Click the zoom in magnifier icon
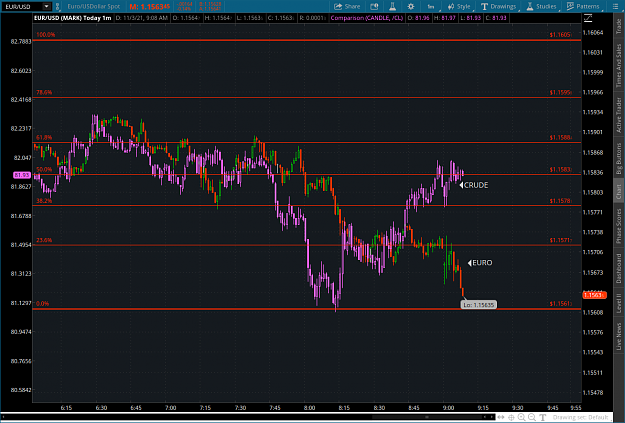The image size is (625, 423). (521, 417)
